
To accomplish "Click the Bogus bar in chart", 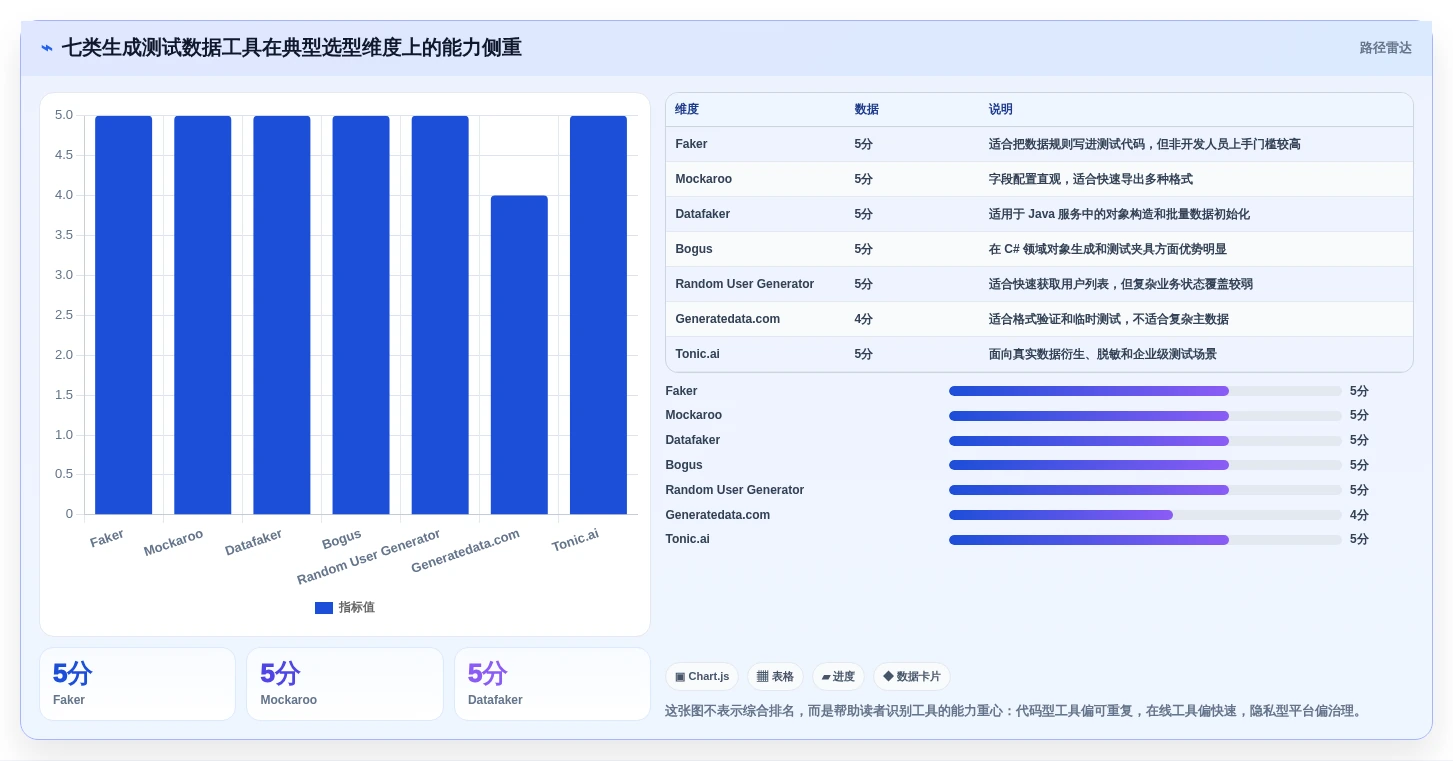I will (x=361, y=315).
